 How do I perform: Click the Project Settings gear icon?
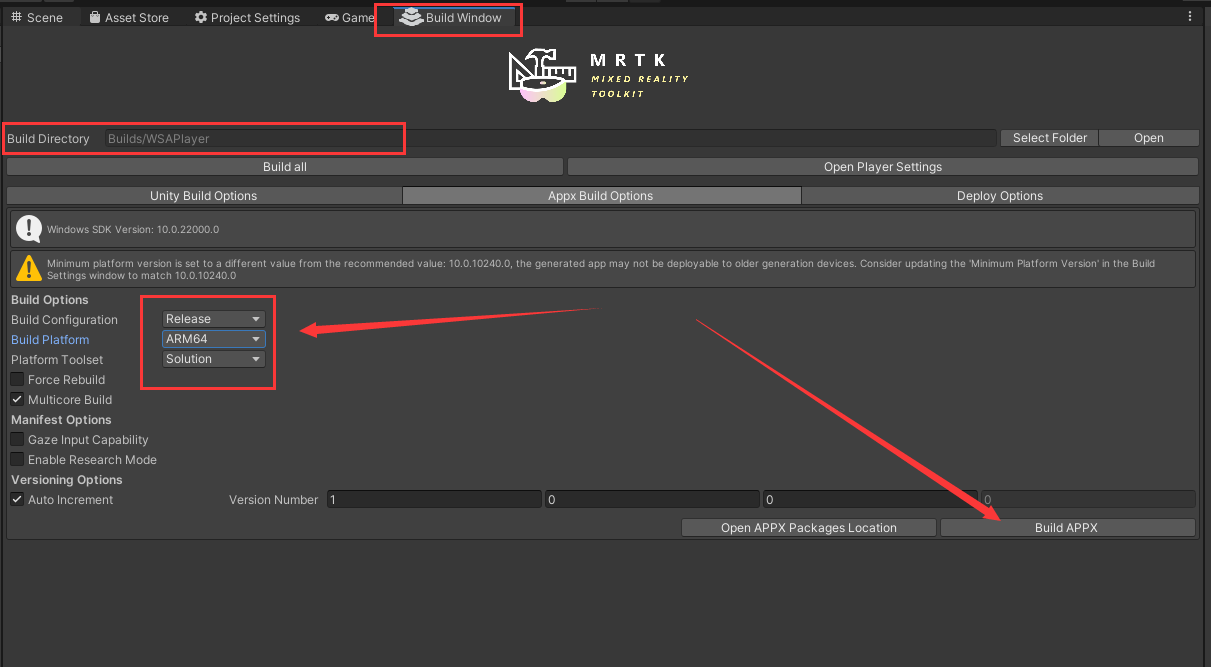click(x=200, y=17)
